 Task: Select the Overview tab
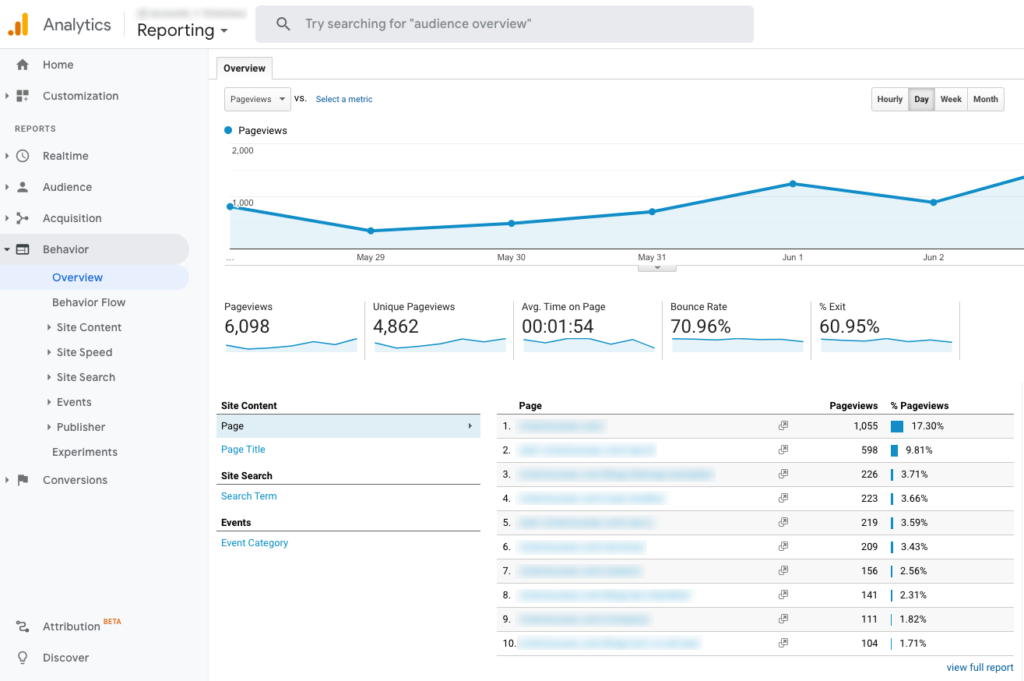click(x=244, y=68)
